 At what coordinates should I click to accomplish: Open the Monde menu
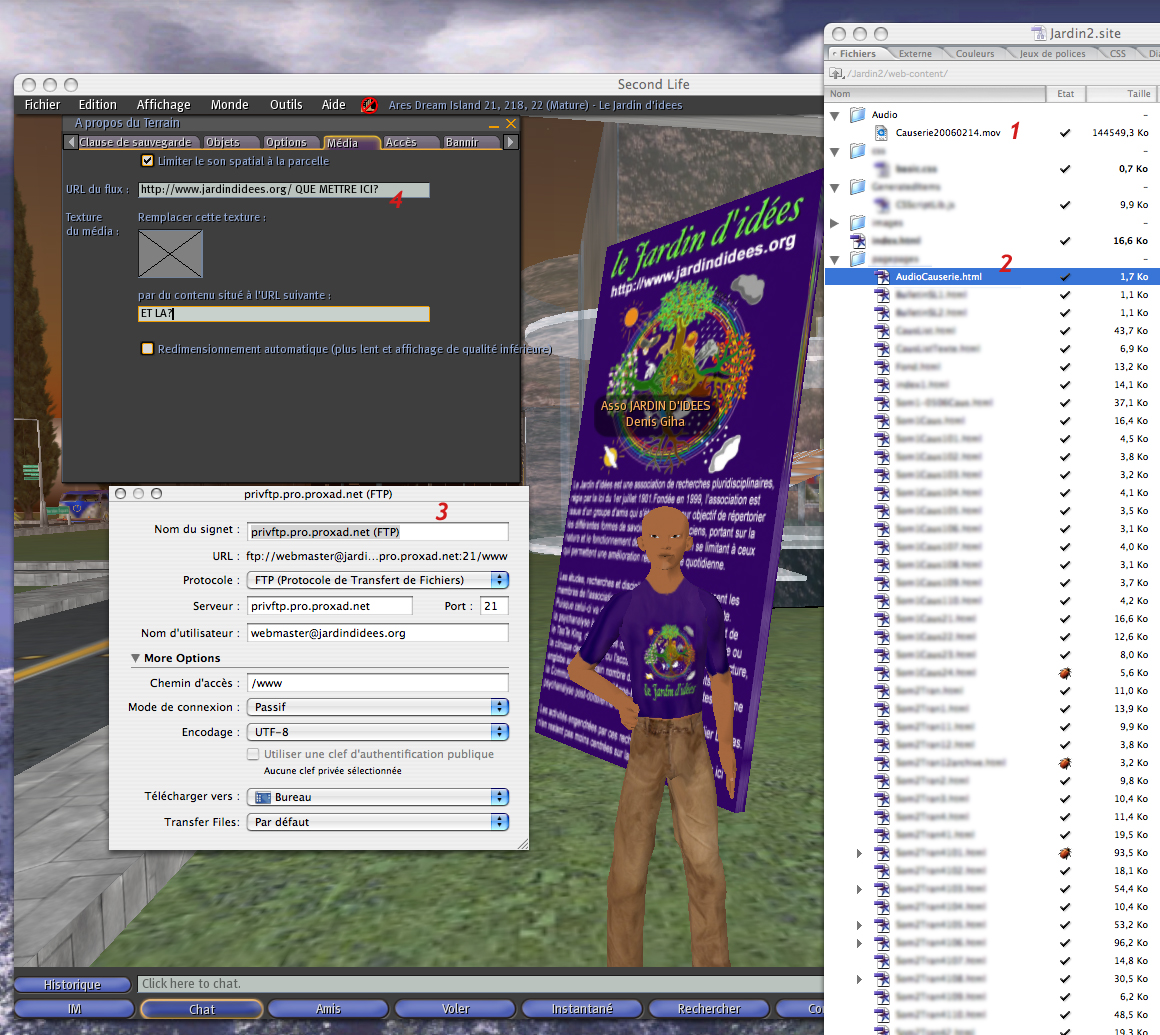[229, 105]
